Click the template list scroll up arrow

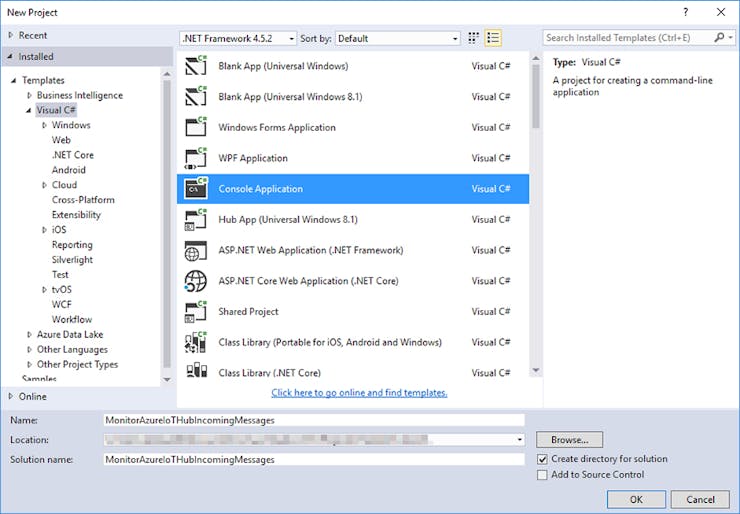[536, 58]
